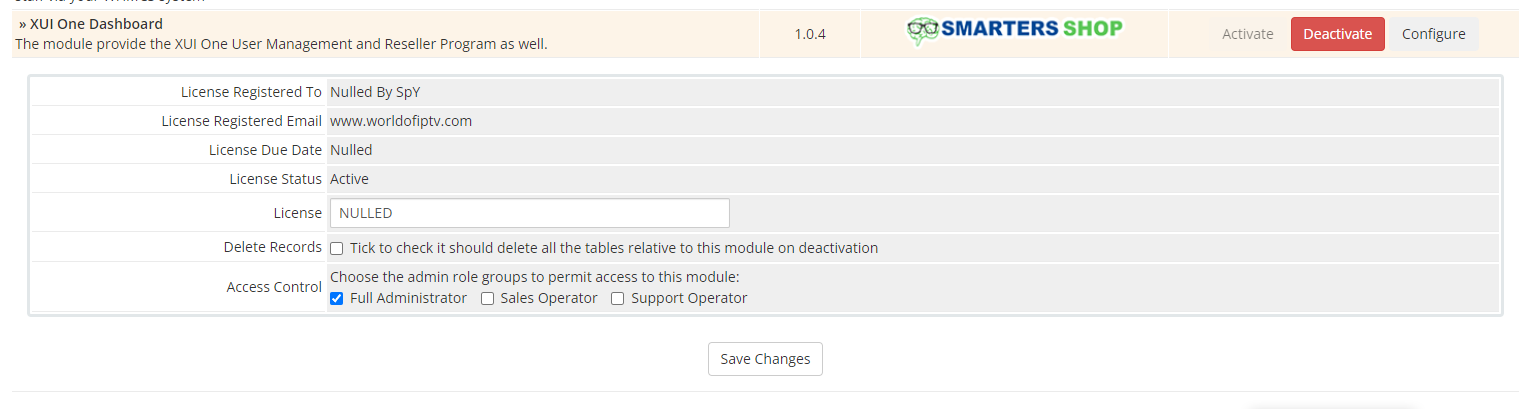1527x409 pixels.
Task: Click the 'Active' license status value
Action: [x=349, y=179]
